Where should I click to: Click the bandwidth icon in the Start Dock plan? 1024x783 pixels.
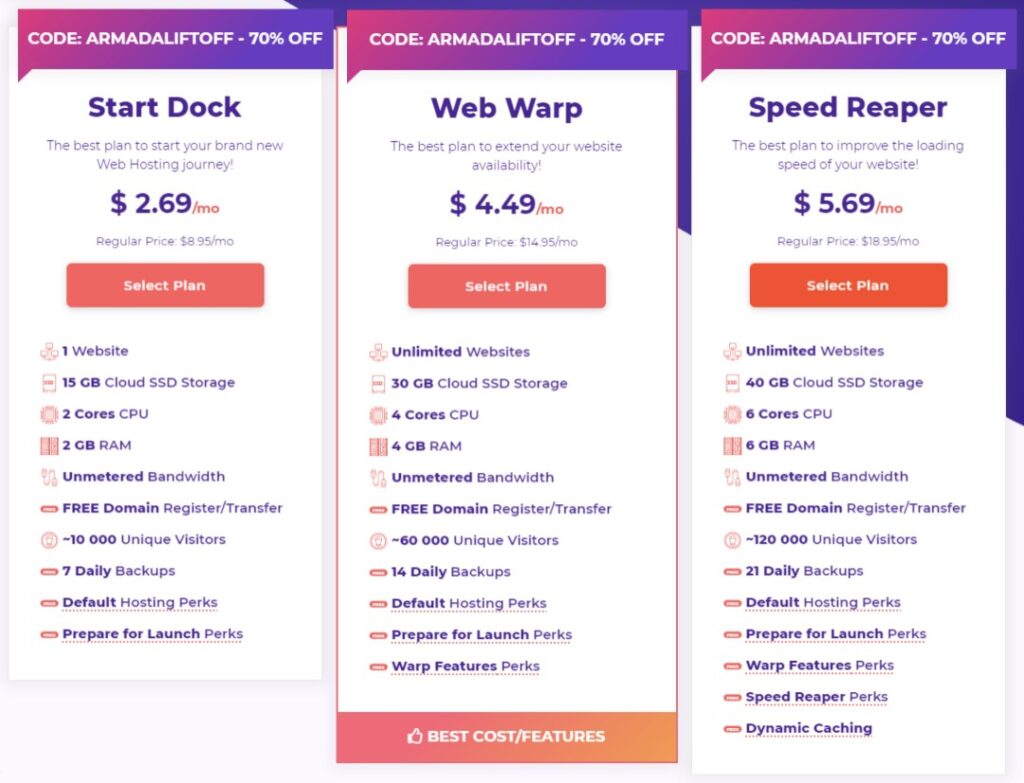coord(46,477)
